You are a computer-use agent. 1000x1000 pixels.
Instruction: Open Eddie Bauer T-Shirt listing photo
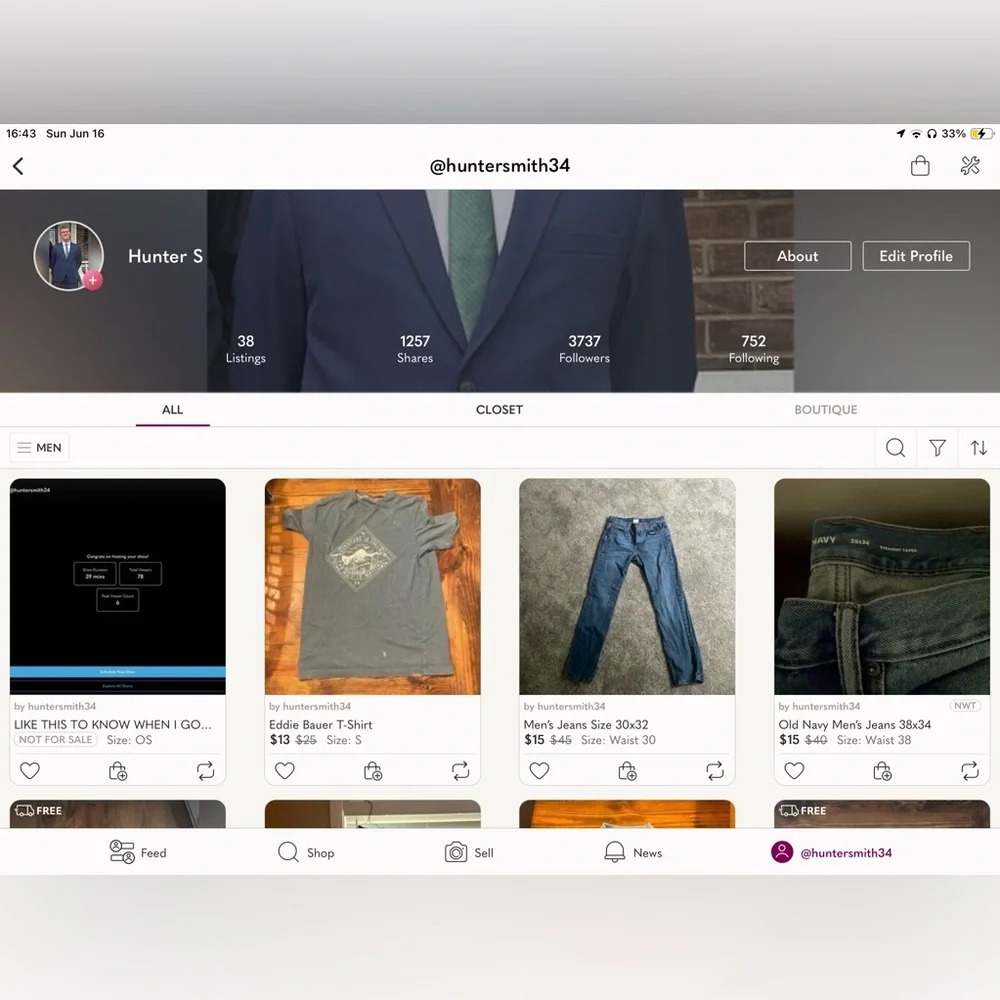click(372, 587)
